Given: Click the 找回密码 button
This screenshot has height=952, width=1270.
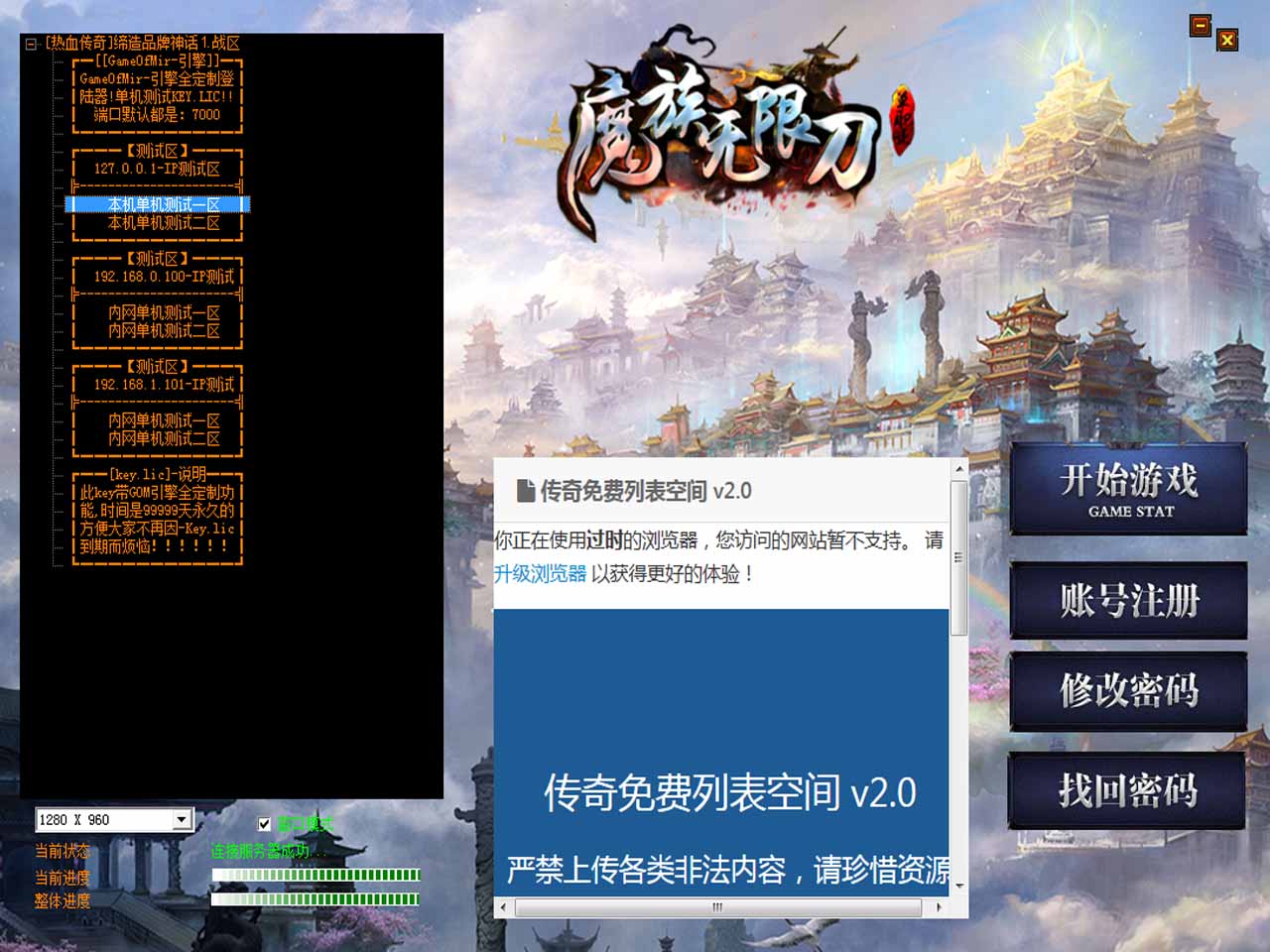Looking at the screenshot, I should tap(1128, 790).
